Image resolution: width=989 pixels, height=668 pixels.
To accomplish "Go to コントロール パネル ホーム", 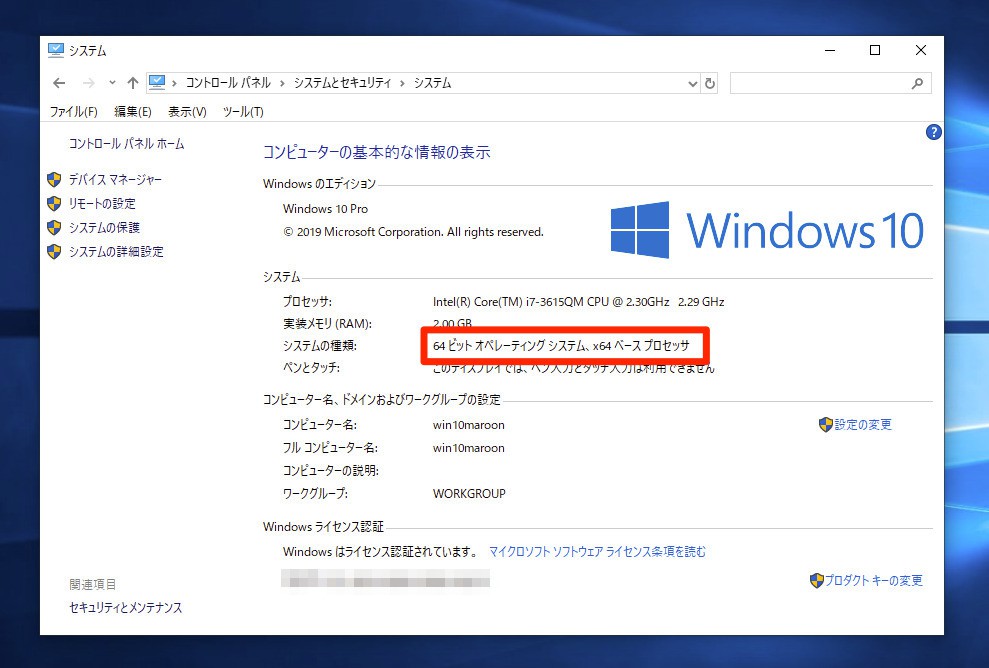I will (x=126, y=144).
